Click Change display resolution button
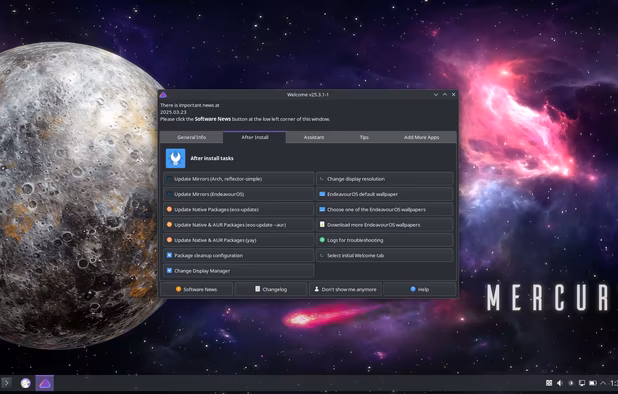This screenshot has height=394, width=618. (x=385, y=179)
